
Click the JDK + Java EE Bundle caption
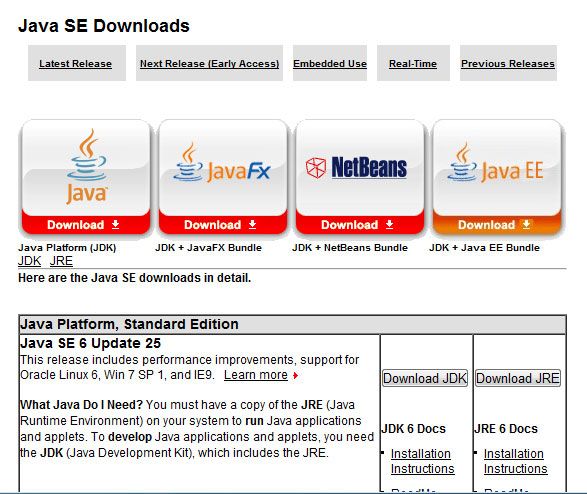pos(484,248)
